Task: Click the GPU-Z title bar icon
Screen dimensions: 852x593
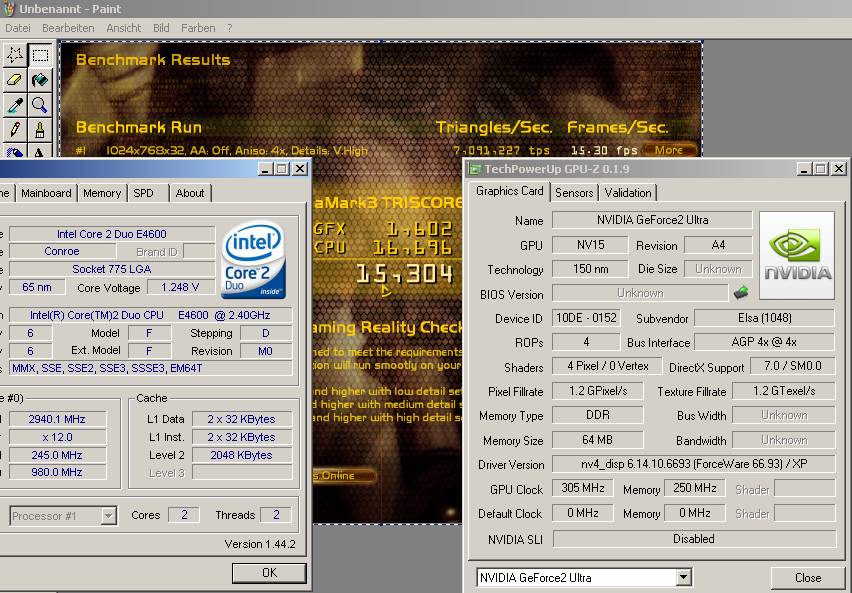Action: coord(475,169)
